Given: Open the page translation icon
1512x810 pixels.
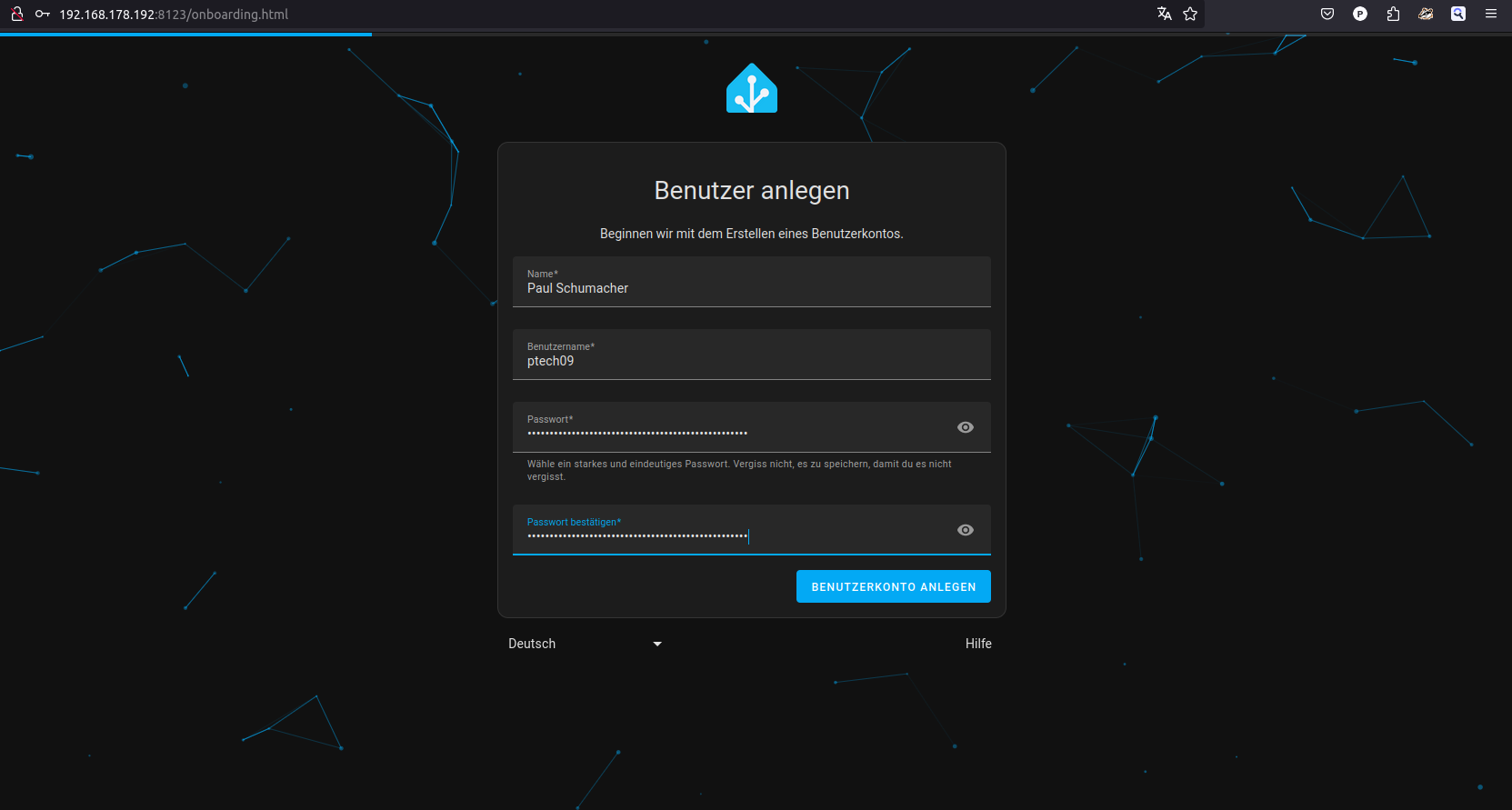Looking at the screenshot, I should [x=1164, y=14].
